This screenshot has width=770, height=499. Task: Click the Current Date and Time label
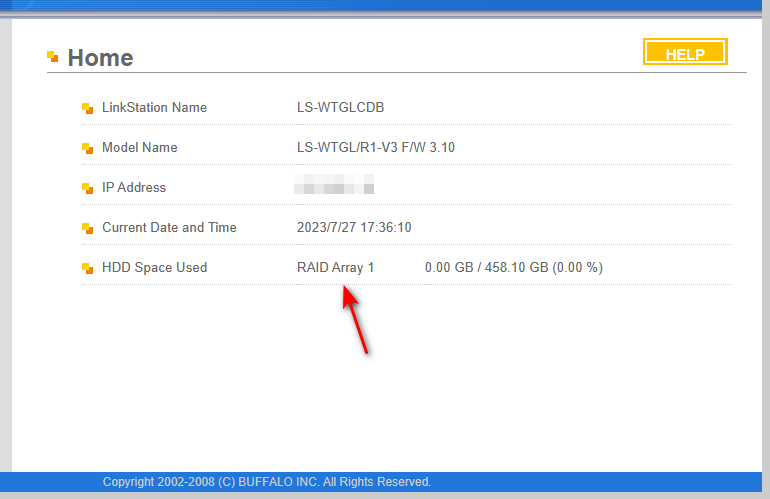169,227
